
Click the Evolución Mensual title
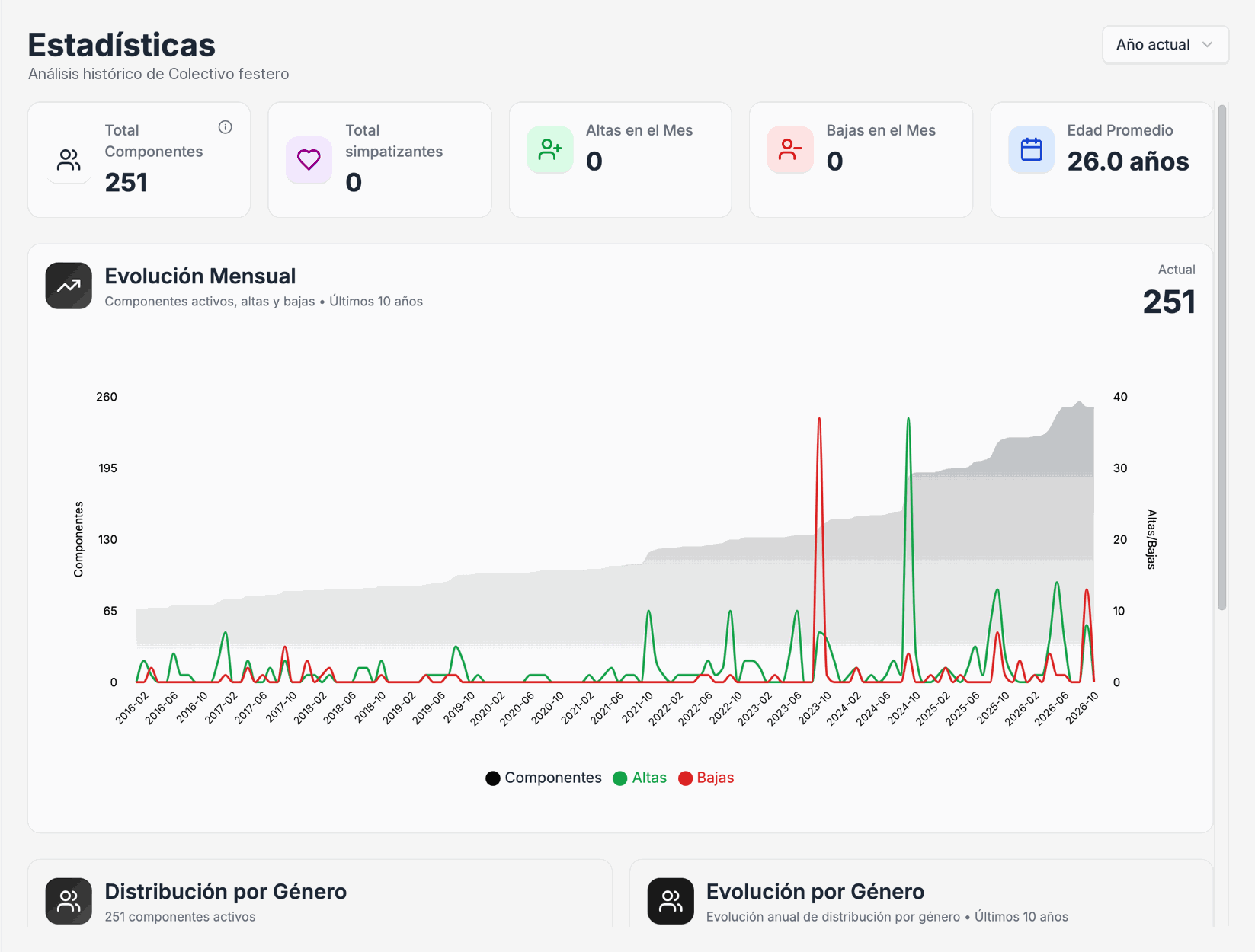[x=200, y=276]
